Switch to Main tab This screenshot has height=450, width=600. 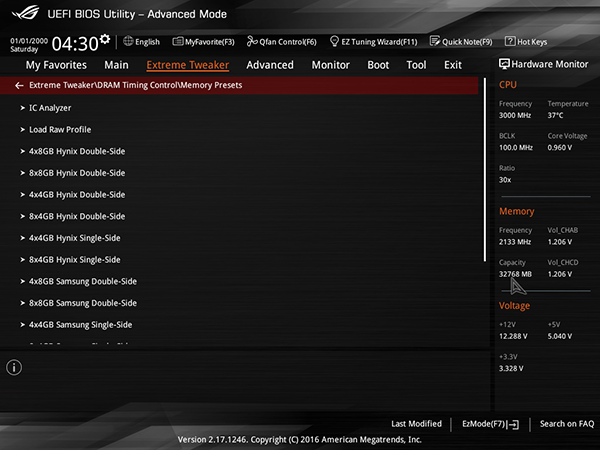[116, 65]
